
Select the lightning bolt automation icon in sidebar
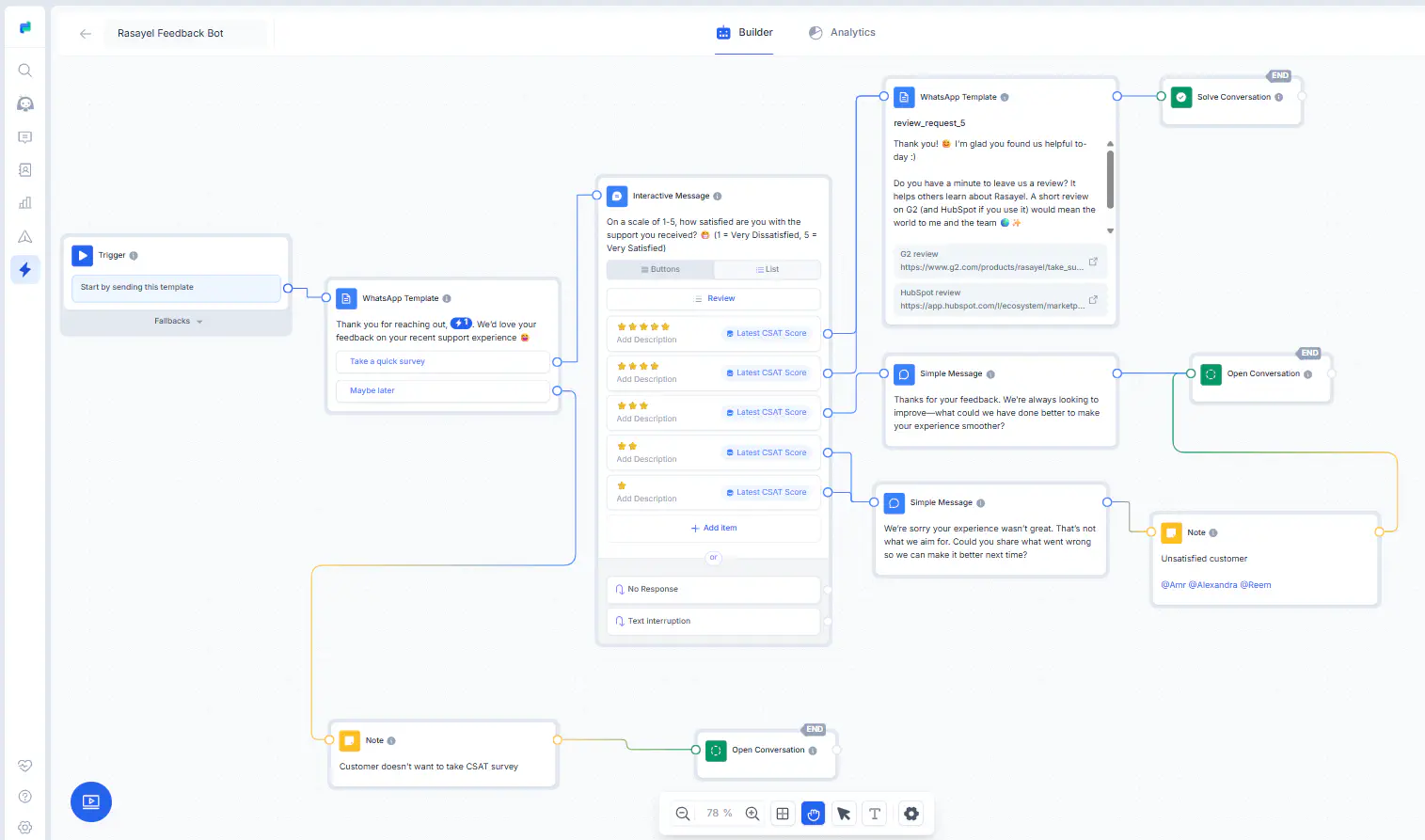[x=25, y=270]
